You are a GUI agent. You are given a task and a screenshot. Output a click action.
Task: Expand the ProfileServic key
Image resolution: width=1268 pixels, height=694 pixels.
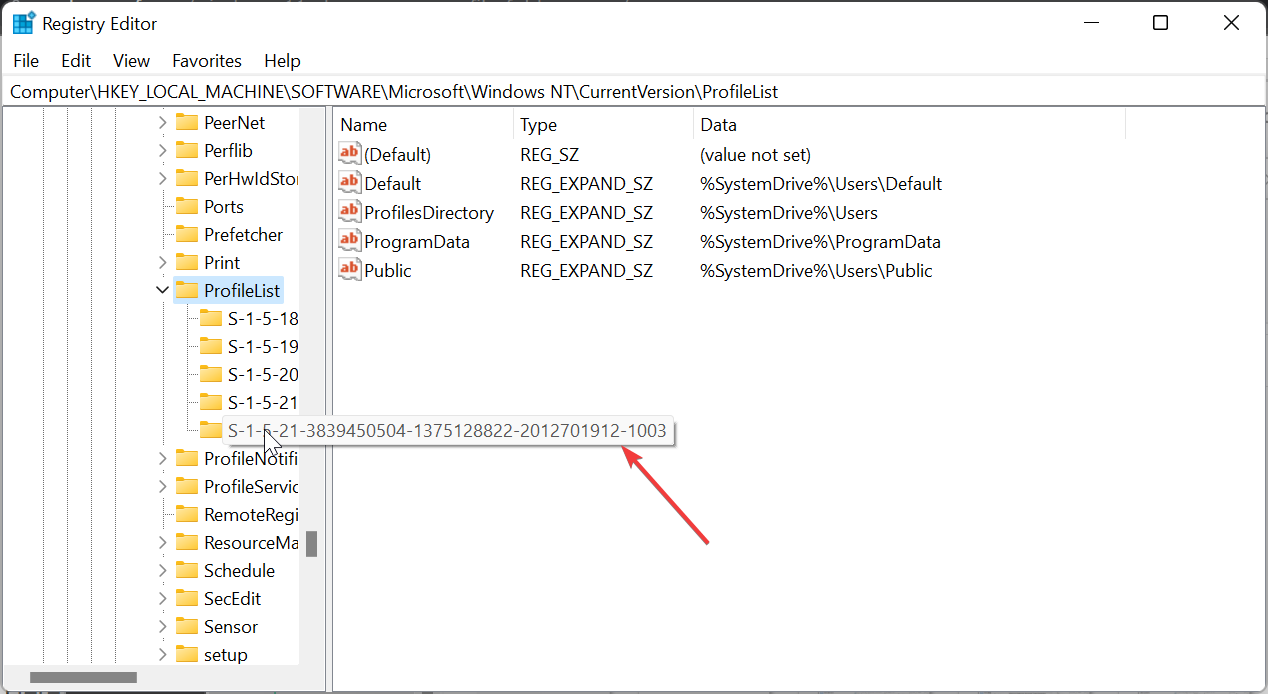pyautogui.click(x=163, y=487)
